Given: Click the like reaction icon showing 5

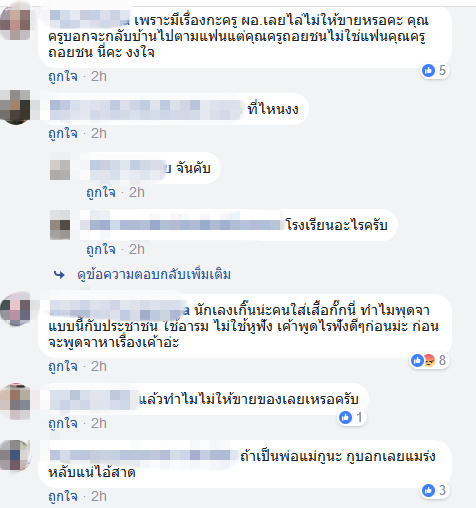Looking at the screenshot, I should point(428,70).
